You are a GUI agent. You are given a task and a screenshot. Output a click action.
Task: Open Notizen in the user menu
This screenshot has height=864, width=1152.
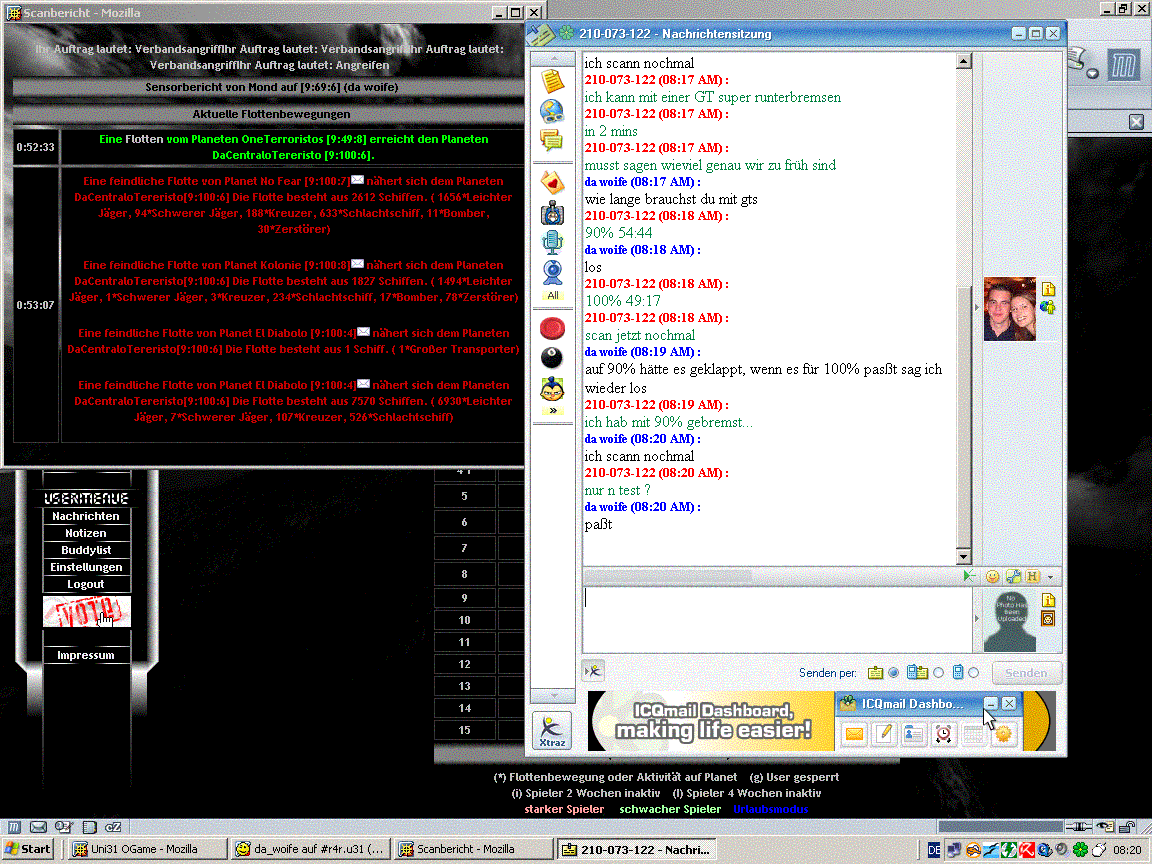tap(86, 533)
